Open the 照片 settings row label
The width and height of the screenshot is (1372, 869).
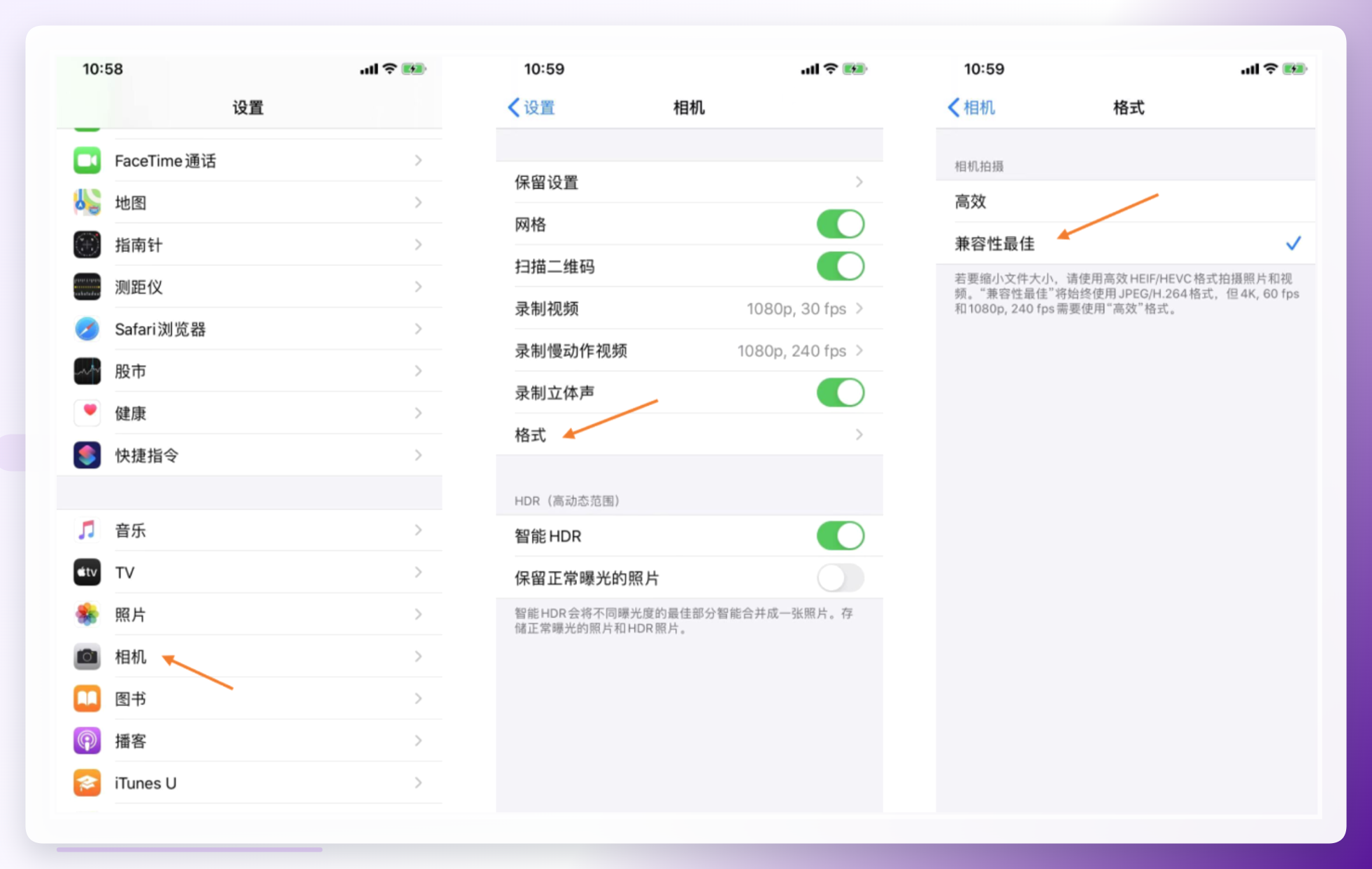point(130,614)
